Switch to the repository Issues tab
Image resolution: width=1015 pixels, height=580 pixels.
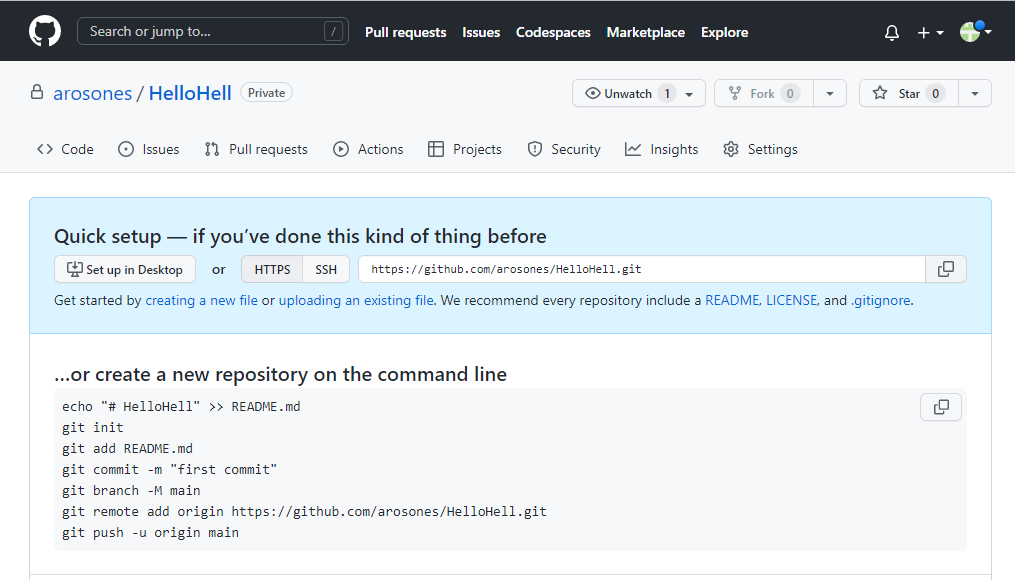tap(149, 149)
